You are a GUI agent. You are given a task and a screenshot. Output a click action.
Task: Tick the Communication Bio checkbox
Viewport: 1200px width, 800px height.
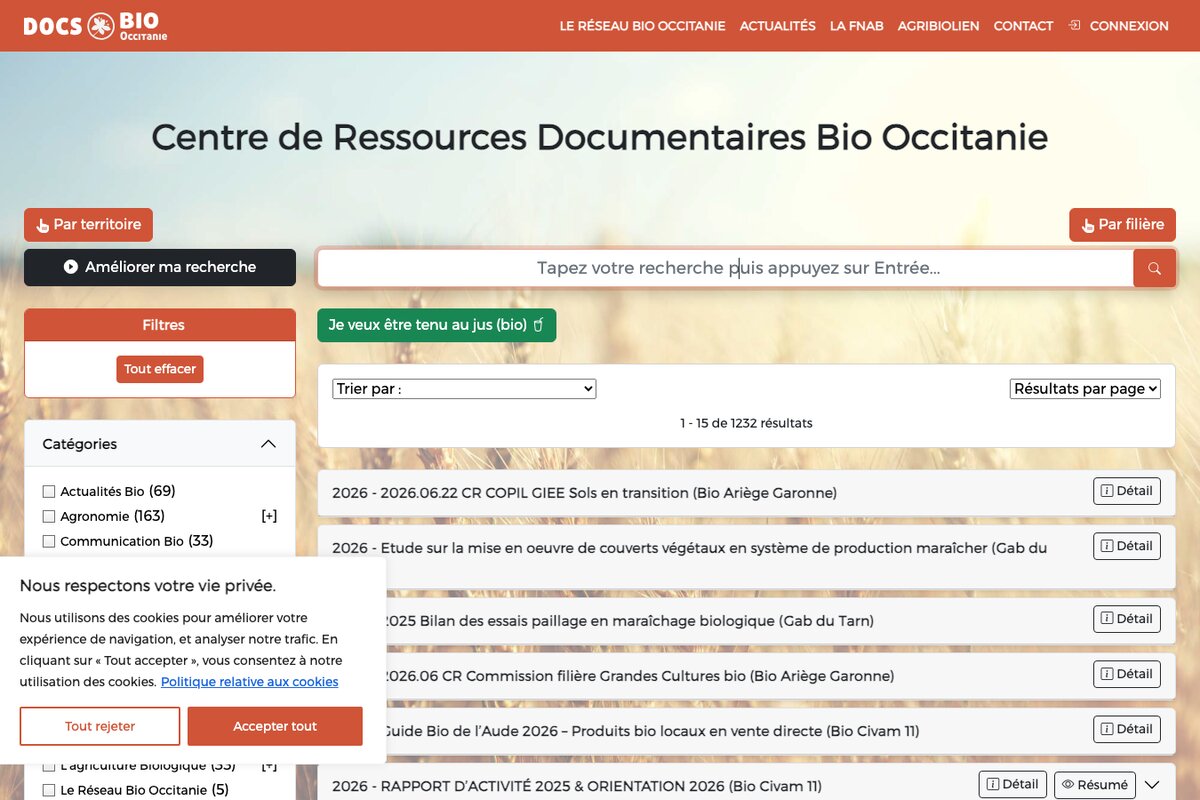(49, 541)
